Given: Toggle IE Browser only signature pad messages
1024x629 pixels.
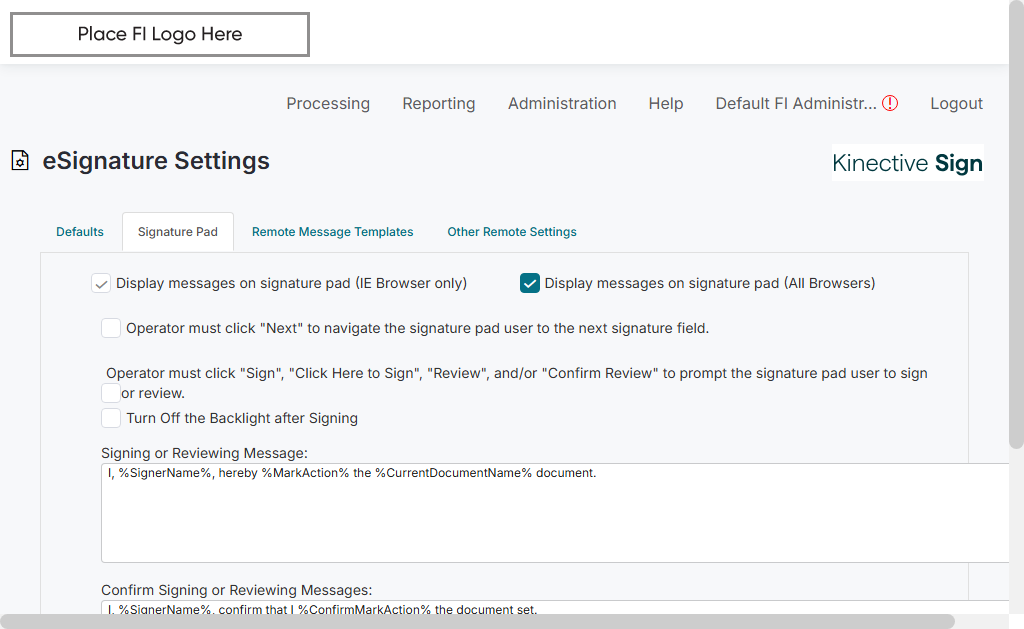Looking at the screenshot, I should click(x=101, y=283).
